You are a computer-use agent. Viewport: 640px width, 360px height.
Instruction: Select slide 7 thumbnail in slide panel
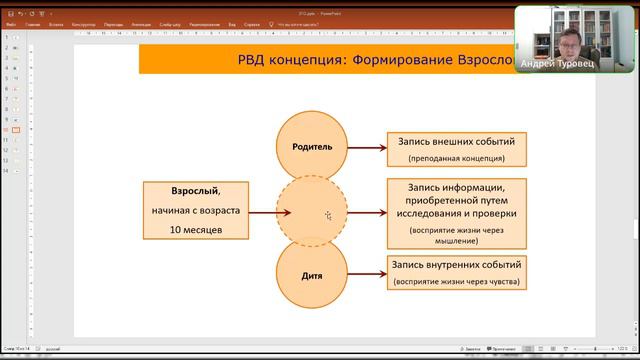[16, 99]
